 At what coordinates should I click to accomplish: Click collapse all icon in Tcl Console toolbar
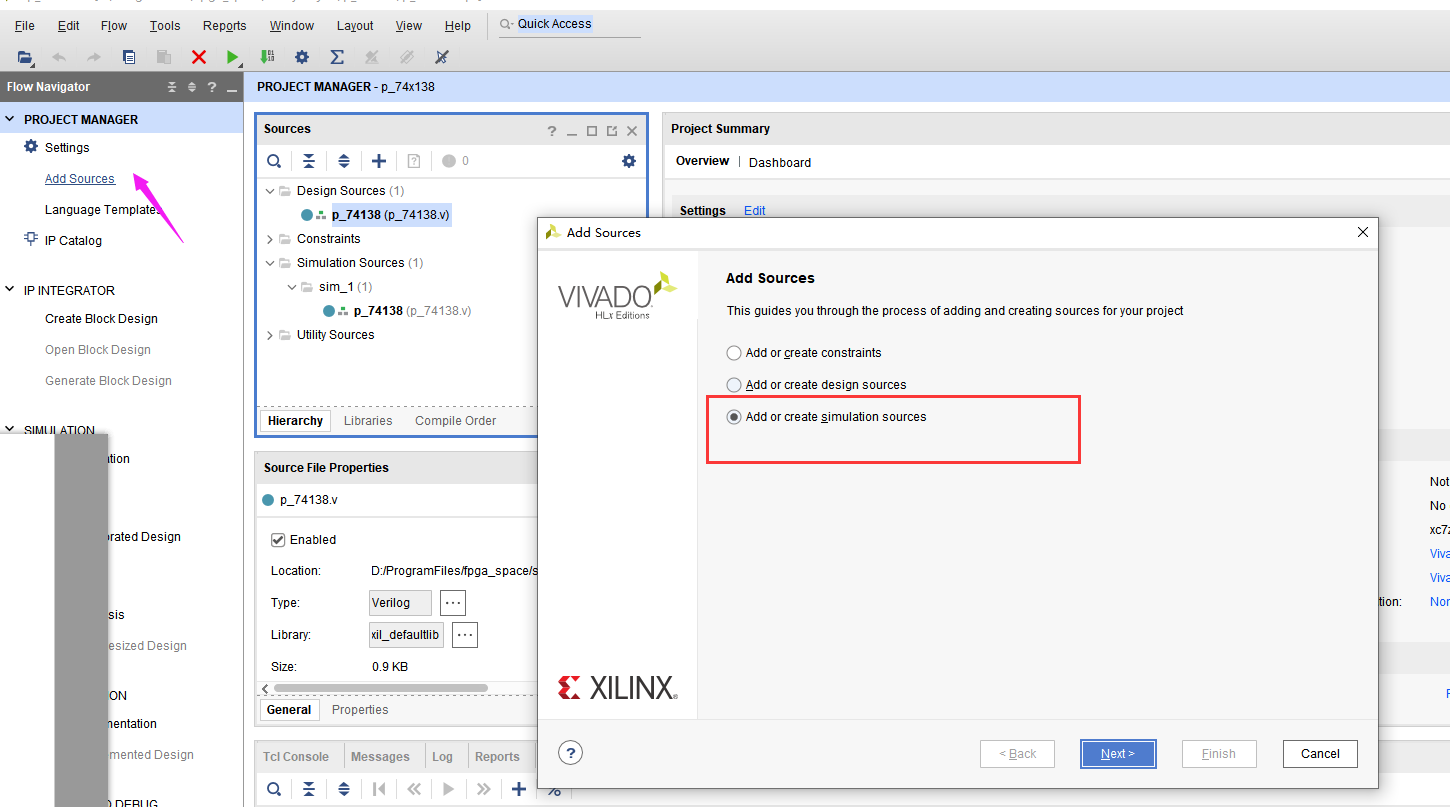click(x=309, y=789)
